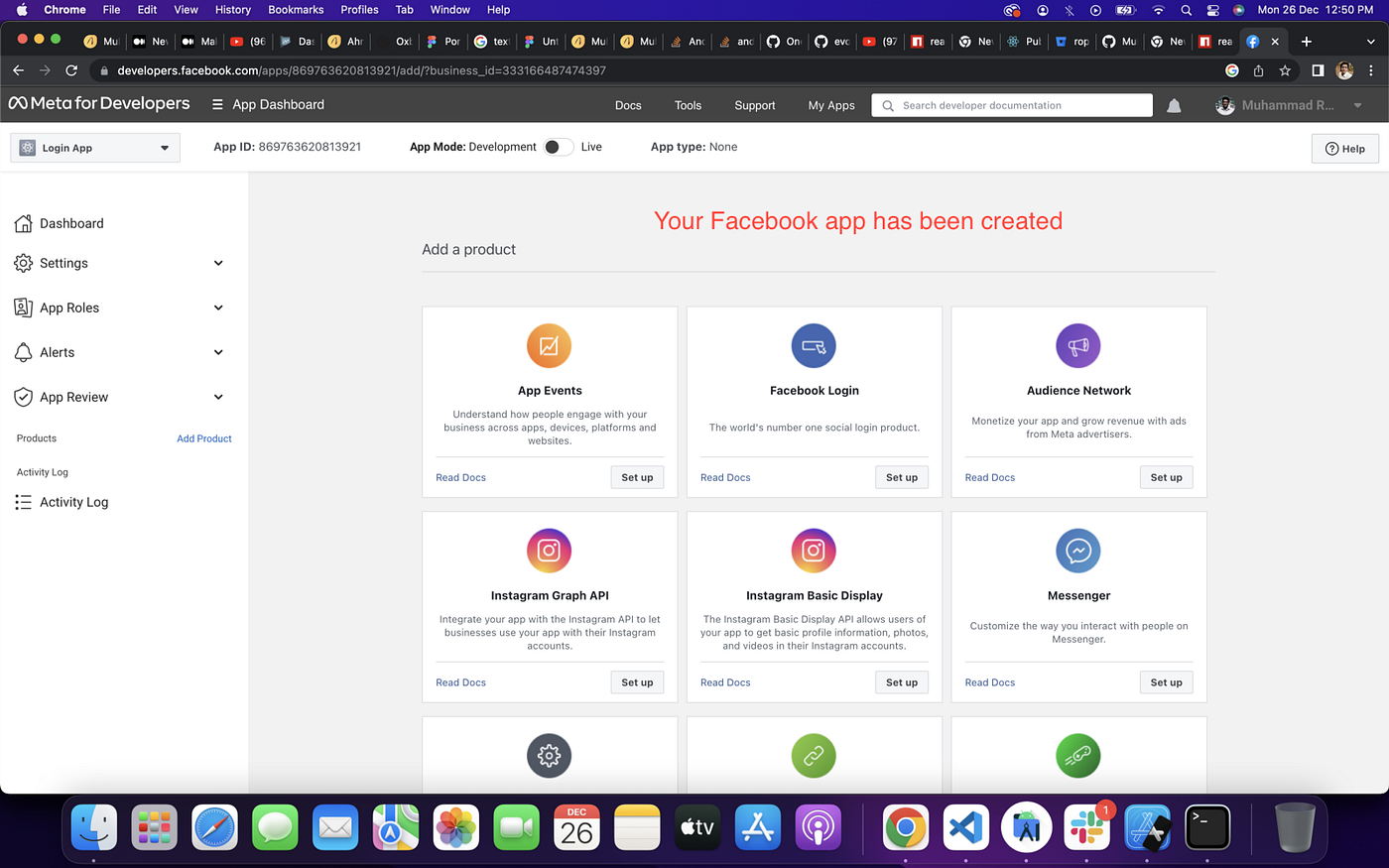Bookmark this page with the star icon
Screen dimensions: 1389x868
(x=1285, y=70)
